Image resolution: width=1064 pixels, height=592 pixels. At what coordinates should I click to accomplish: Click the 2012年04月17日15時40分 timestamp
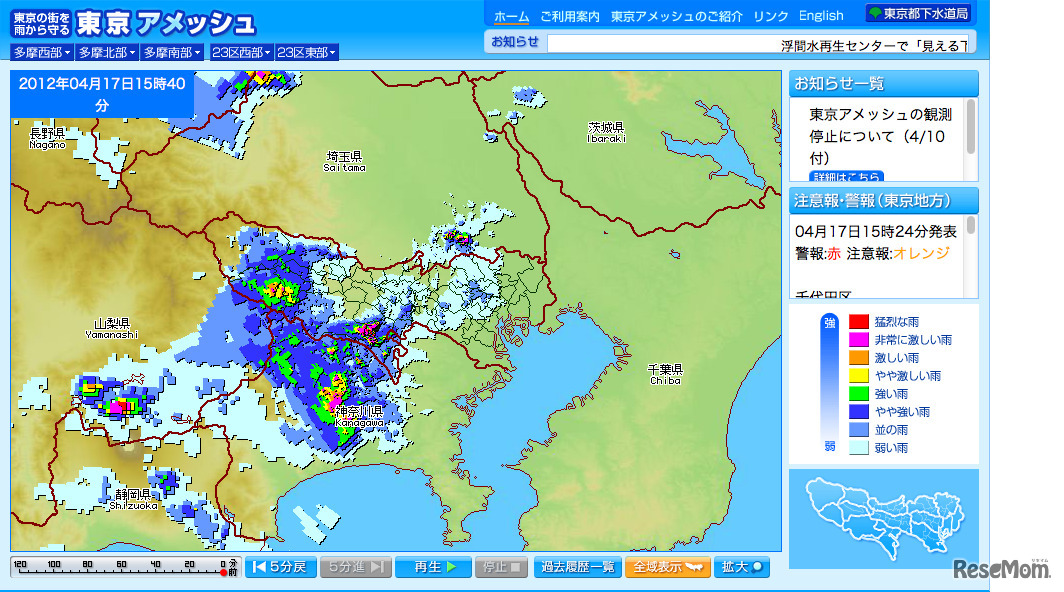[102, 94]
